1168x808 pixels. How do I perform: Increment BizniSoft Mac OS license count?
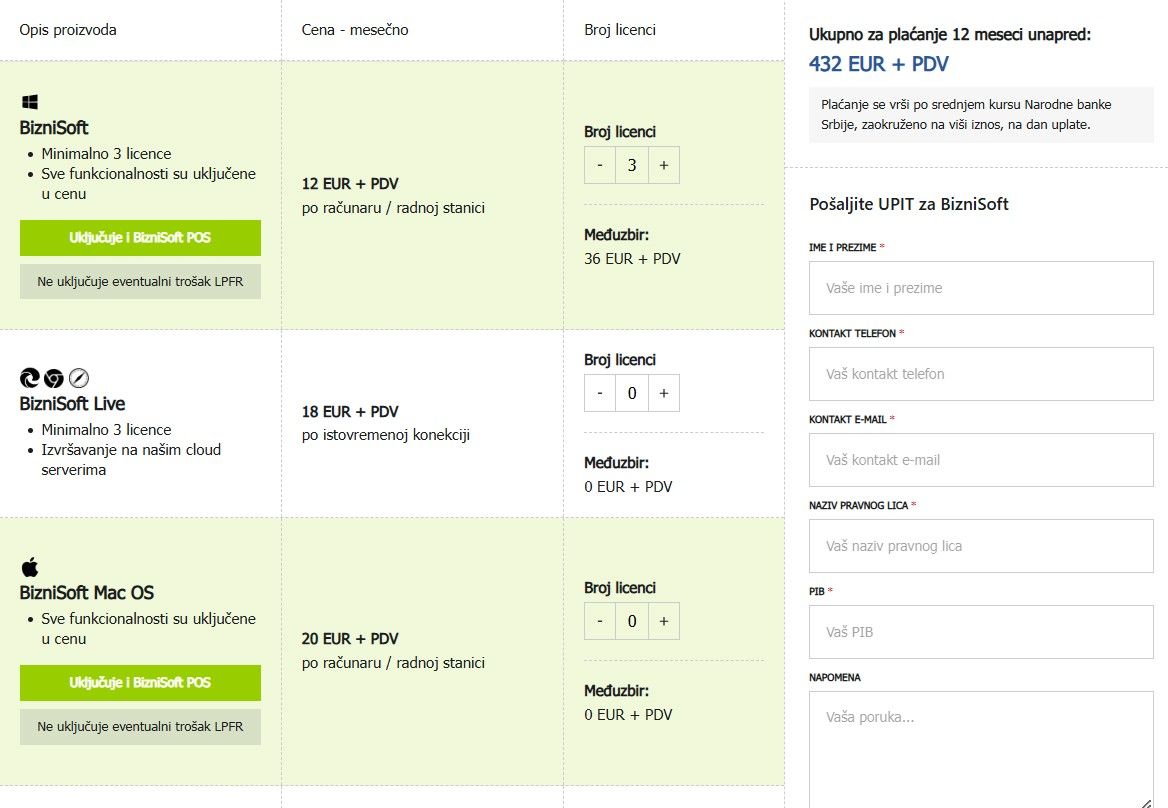[663, 622]
